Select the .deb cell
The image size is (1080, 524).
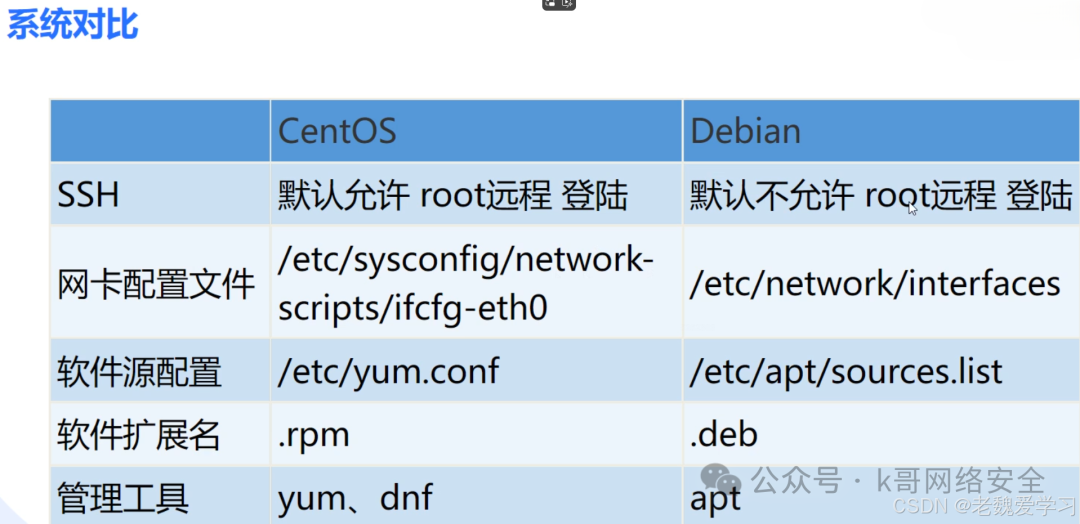point(881,434)
